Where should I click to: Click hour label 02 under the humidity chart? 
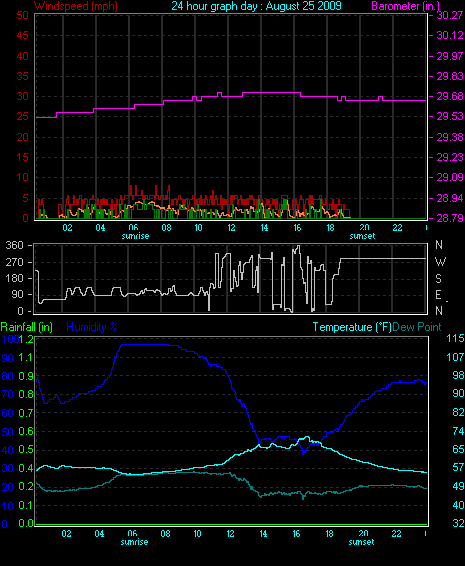click(66, 534)
